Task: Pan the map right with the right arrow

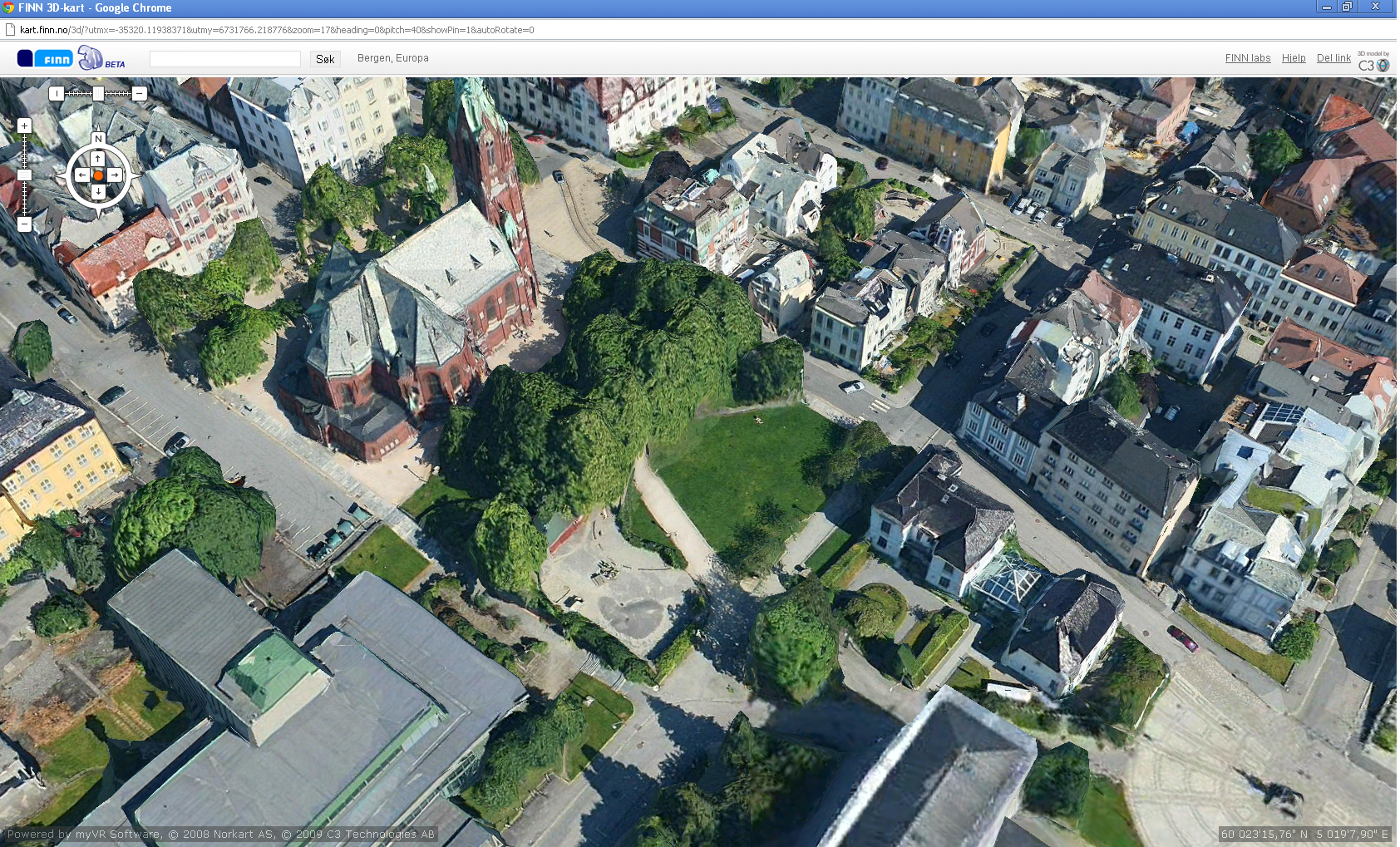Action: [x=115, y=175]
